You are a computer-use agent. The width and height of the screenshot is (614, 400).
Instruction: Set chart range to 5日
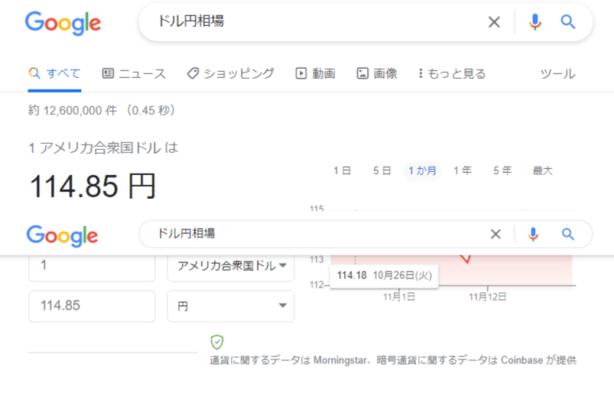(382, 171)
